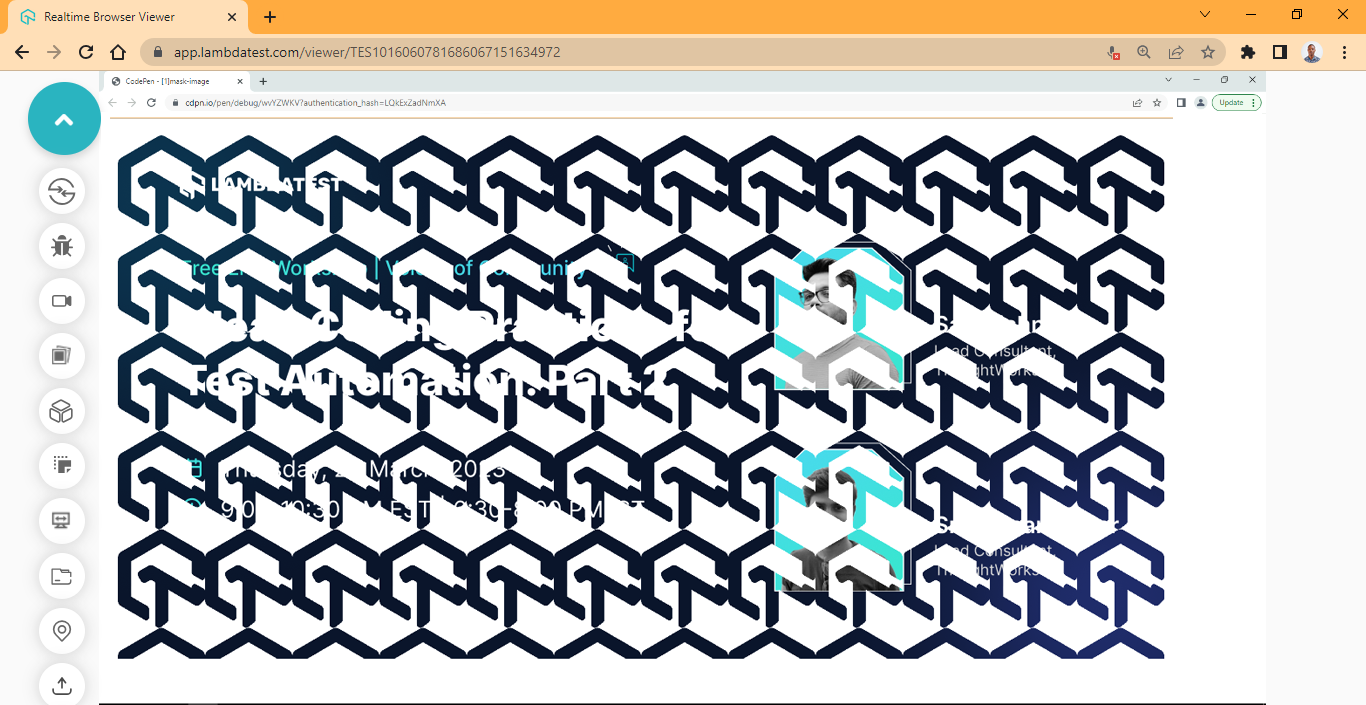Open the outer Chrome three-dot menu
The image size is (1366, 705).
[1345, 52]
